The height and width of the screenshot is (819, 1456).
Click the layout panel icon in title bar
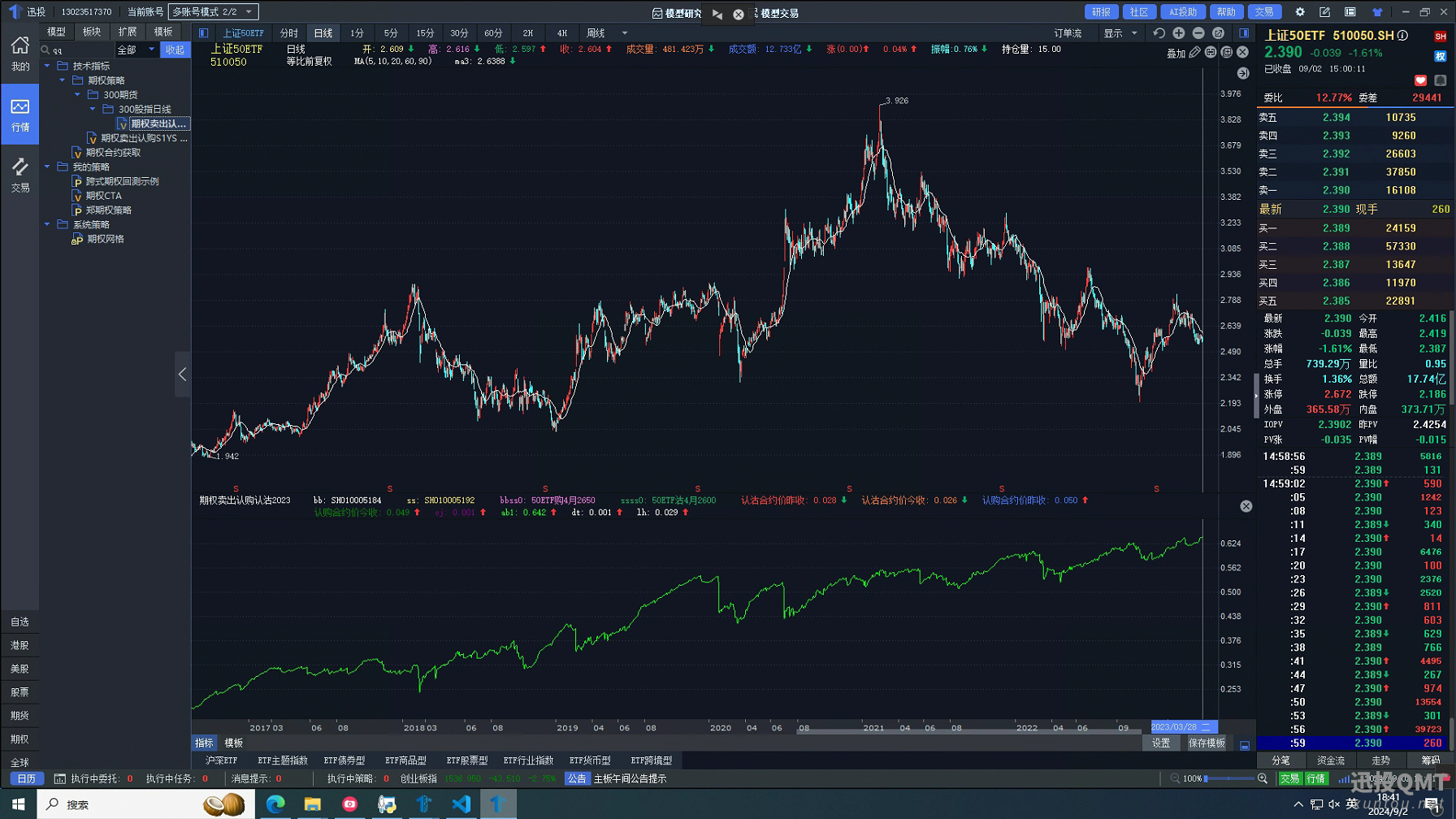tap(1350, 12)
